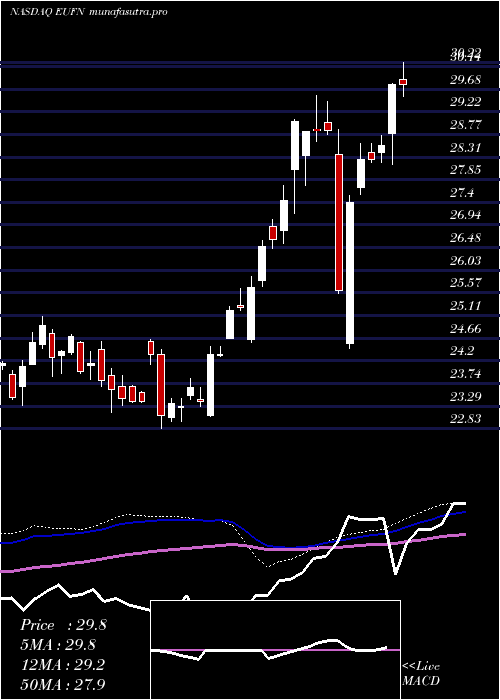The image size is (500, 700).
Task: Select the 26.94 price axis label
Action: coord(465,215)
